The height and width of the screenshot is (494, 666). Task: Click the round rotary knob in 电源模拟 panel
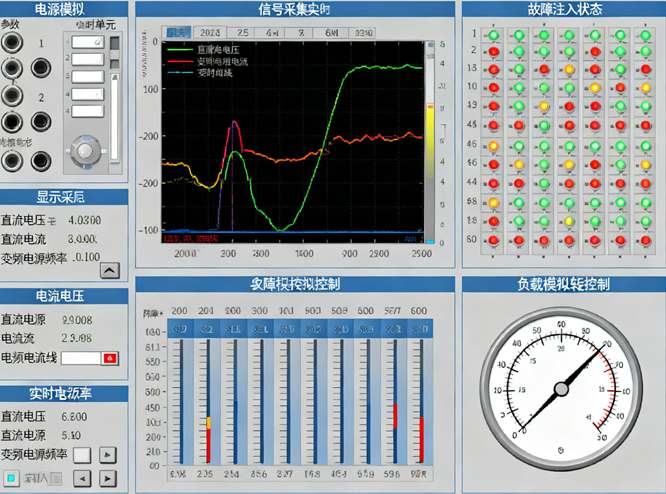click(x=86, y=150)
